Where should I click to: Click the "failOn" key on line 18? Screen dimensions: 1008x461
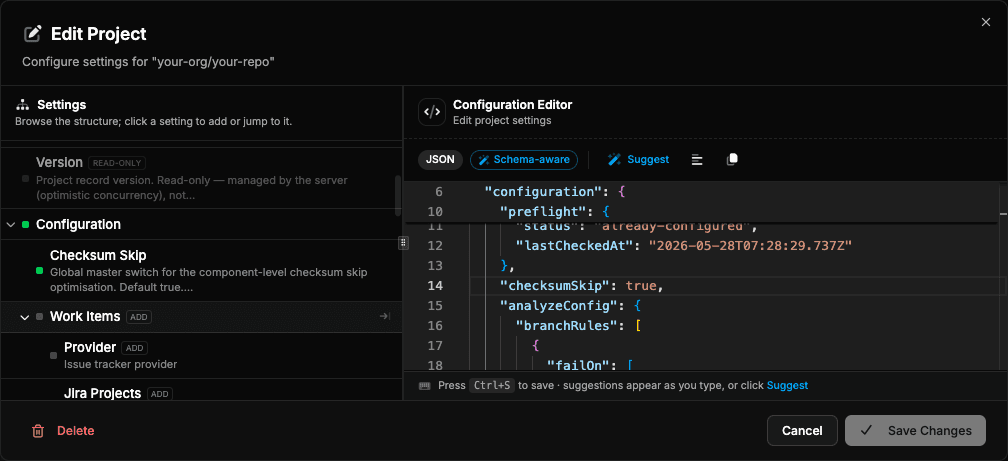578,365
